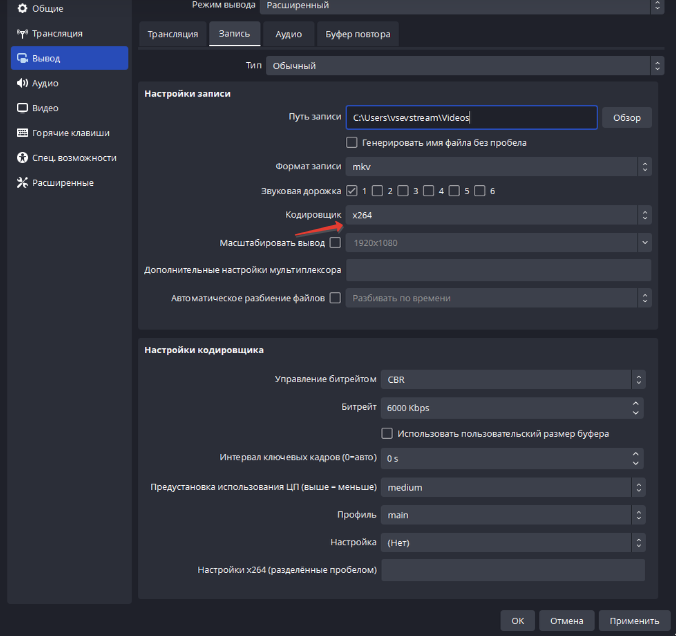Open Accessibility settings icon
Viewport: 676px width, 636px height.
[22, 157]
